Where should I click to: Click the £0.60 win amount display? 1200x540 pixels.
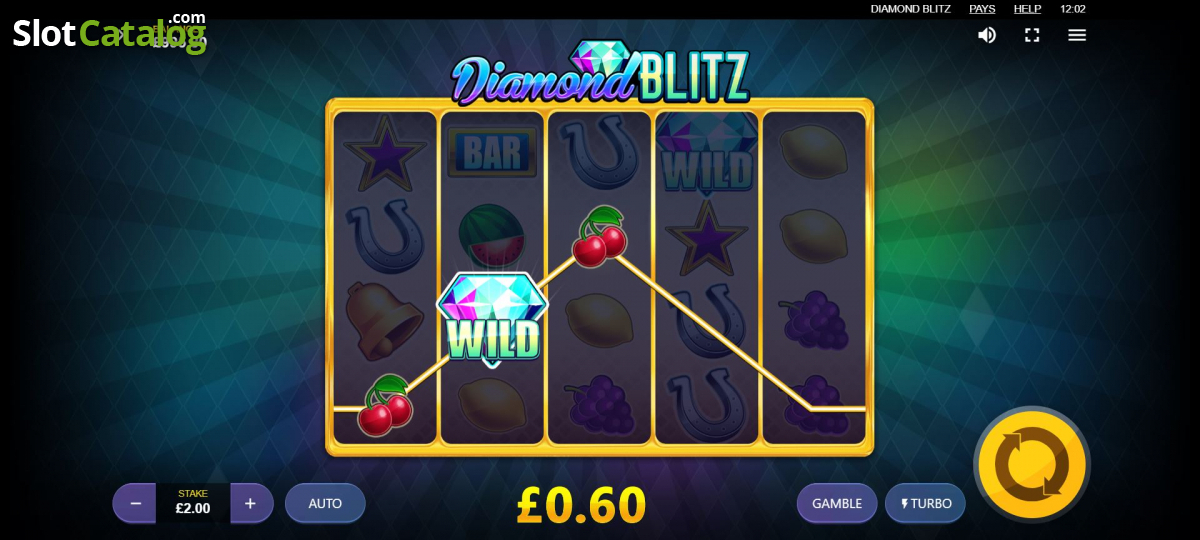click(x=581, y=505)
